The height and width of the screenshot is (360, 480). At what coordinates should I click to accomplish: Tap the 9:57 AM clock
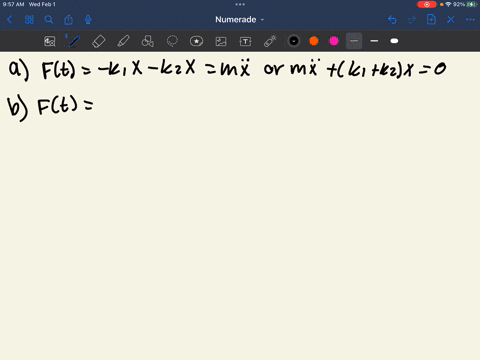(13, 4)
